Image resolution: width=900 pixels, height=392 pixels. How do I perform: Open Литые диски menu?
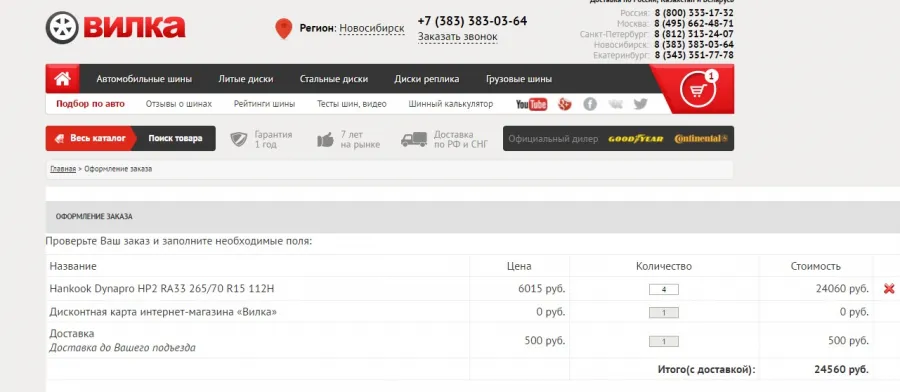click(x=246, y=79)
